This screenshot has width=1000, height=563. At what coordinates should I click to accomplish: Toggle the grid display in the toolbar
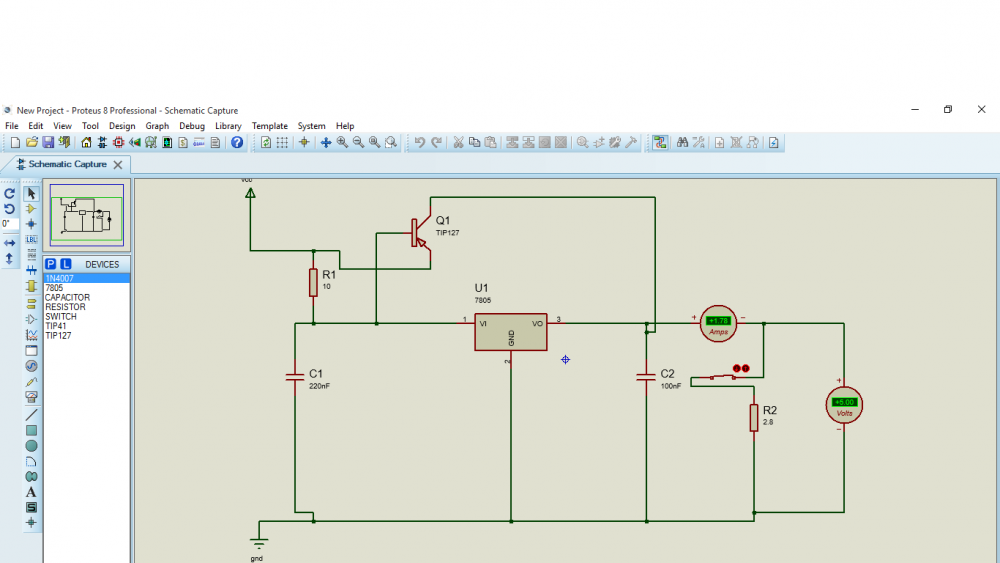pyautogui.click(x=282, y=143)
